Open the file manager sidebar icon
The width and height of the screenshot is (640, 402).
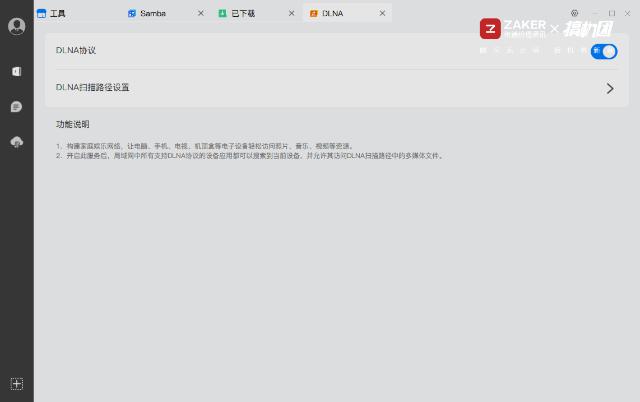point(16,71)
